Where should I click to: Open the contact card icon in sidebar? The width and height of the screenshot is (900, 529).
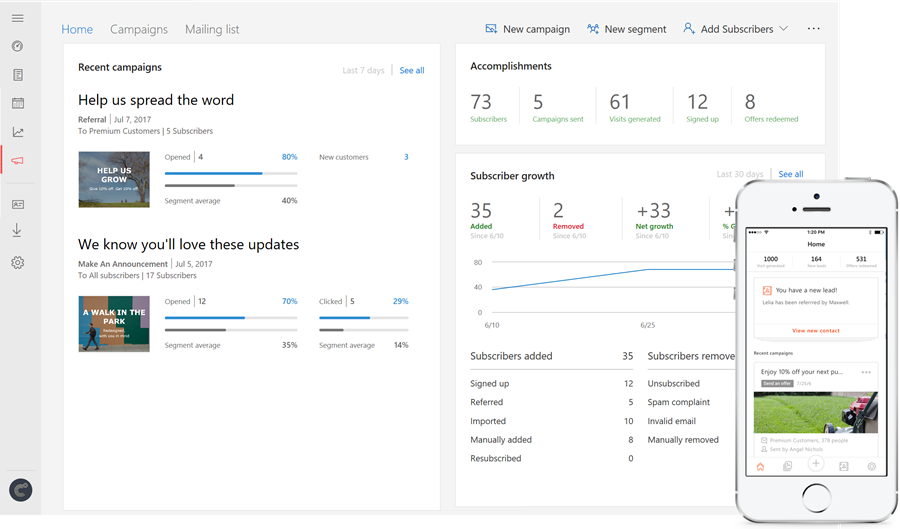click(x=17, y=204)
